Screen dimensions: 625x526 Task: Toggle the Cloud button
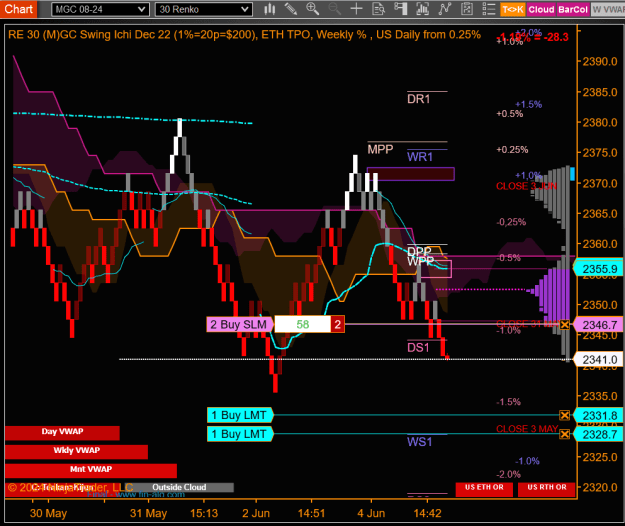pos(541,10)
